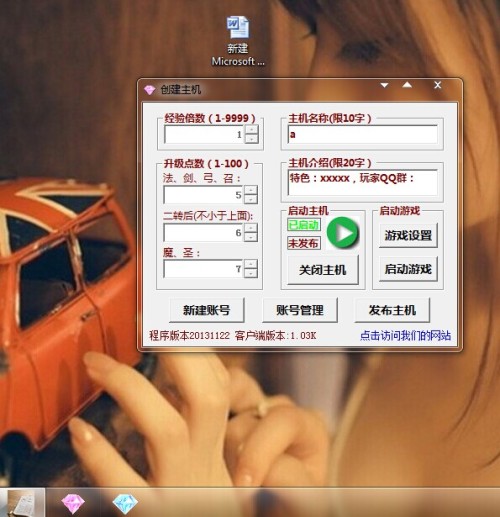This screenshot has height=517, width=500.
Task: Click the 关闭主机 button
Action: (323, 270)
